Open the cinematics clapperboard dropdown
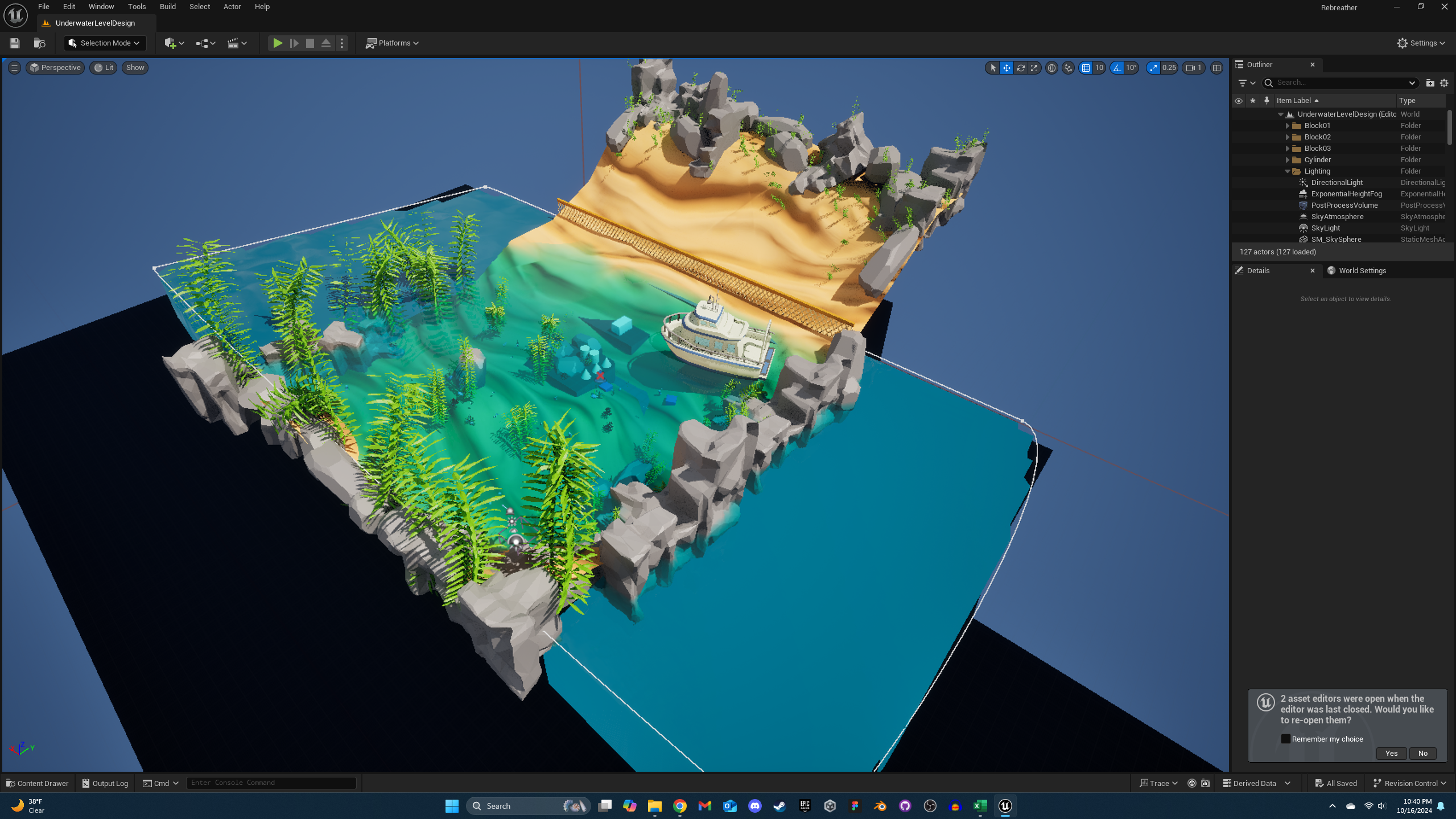 coord(237,43)
